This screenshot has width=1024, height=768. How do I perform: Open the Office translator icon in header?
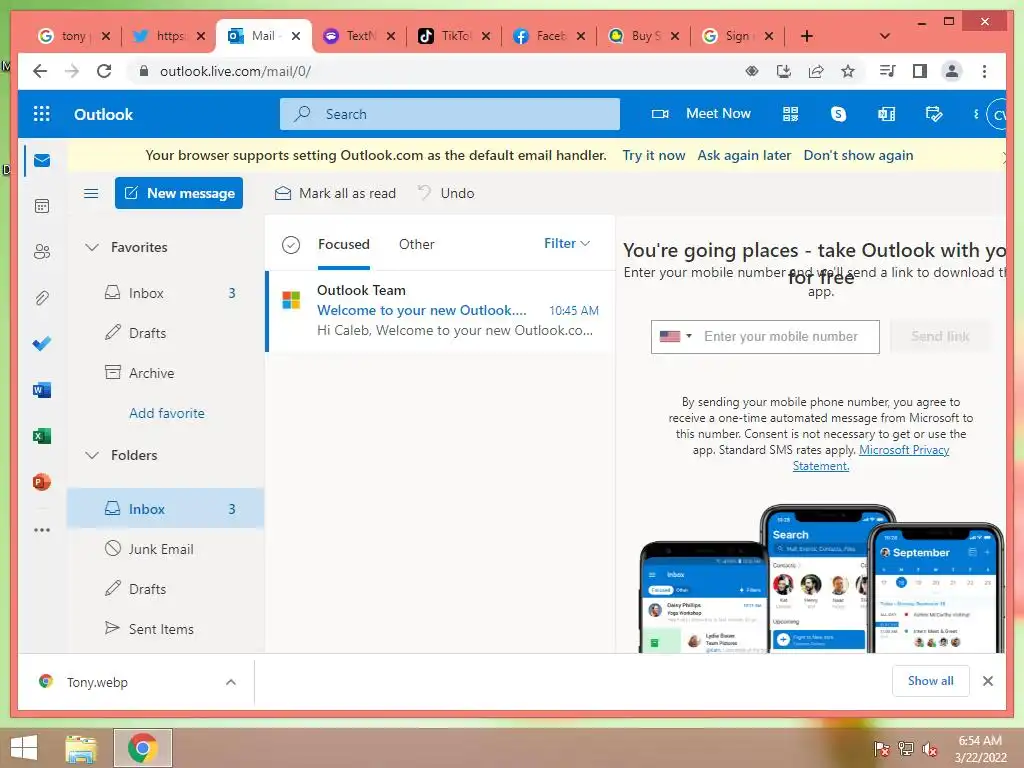886,114
